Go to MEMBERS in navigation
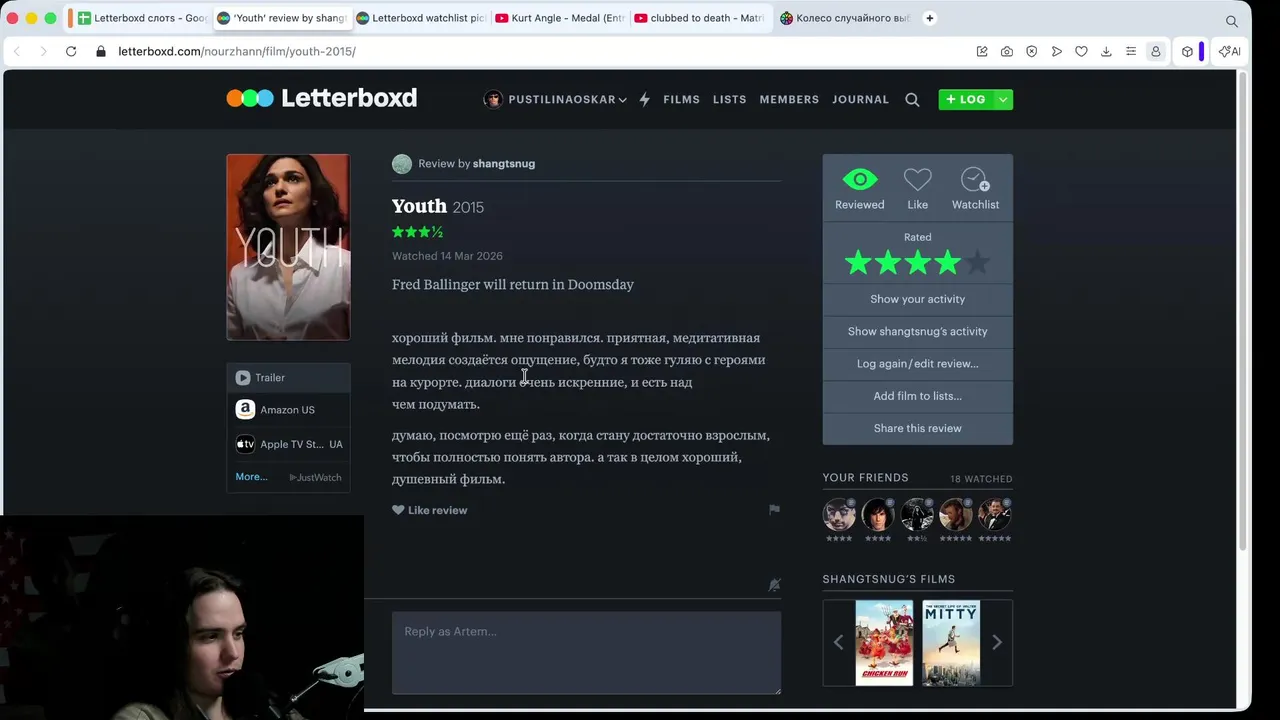Image resolution: width=1280 pixels, height=720 pixels. click(x=789, y=99)
